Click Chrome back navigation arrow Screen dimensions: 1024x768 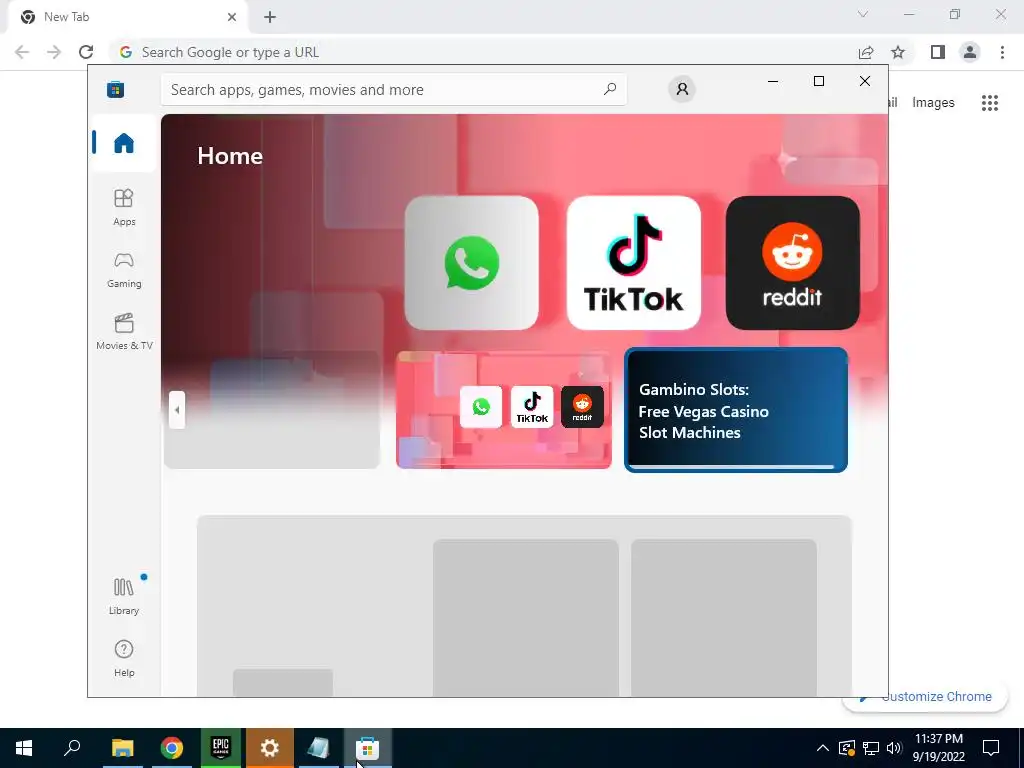pos(22,52)
